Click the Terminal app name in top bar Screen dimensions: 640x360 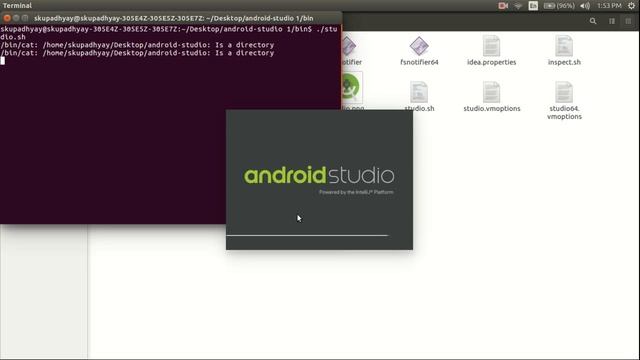17,6
